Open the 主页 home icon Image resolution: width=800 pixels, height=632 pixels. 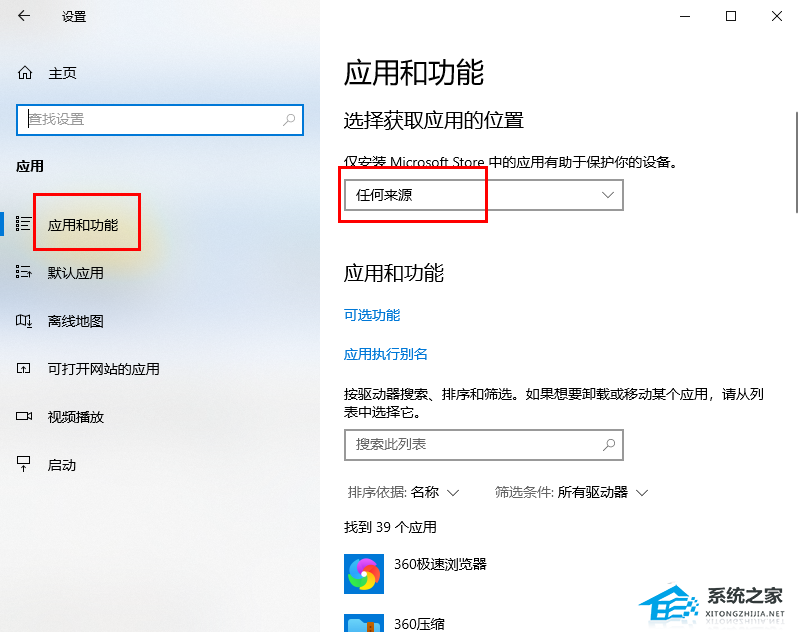click(x=24, y=73)
